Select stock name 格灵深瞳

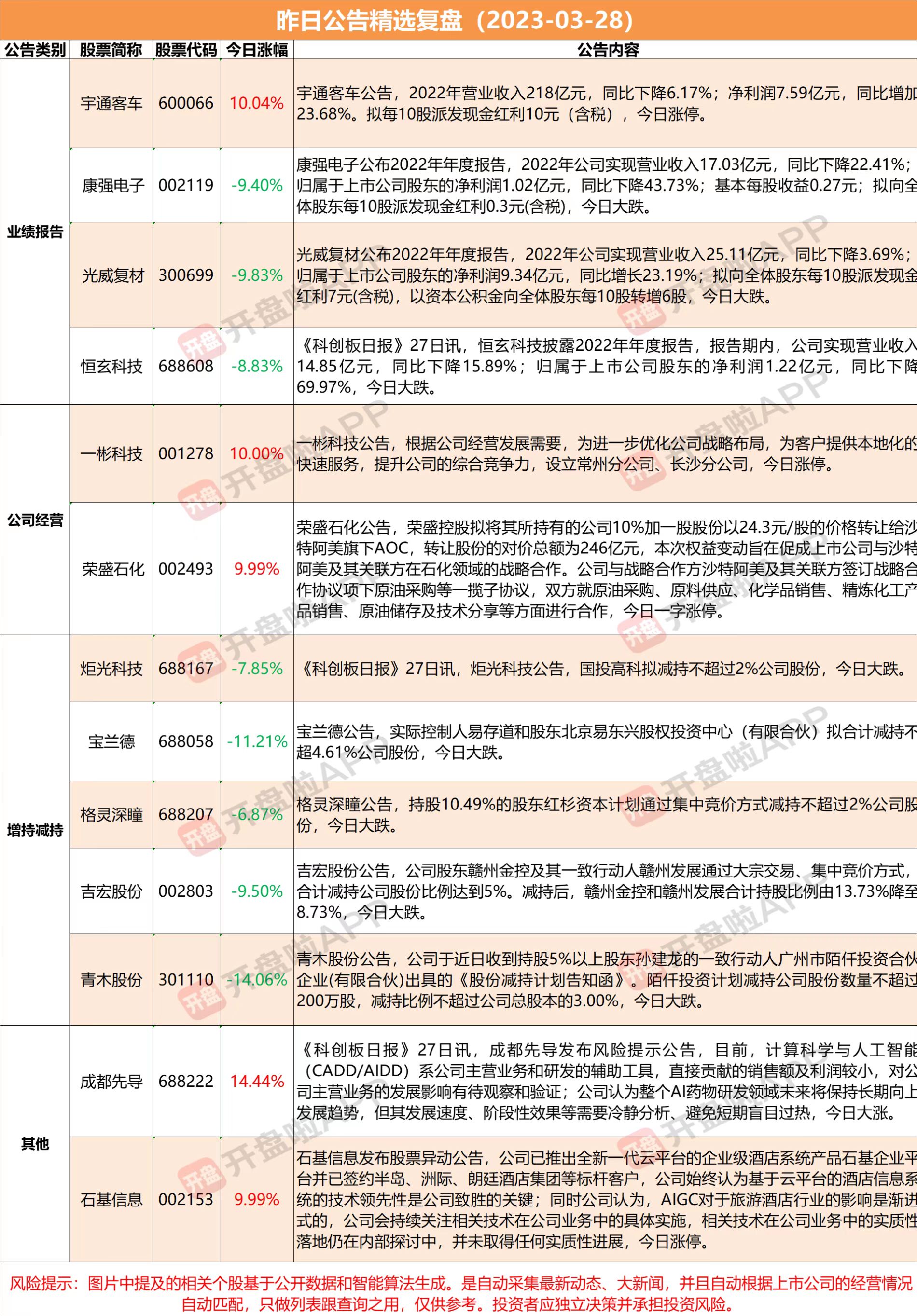(x=111, y=814)
